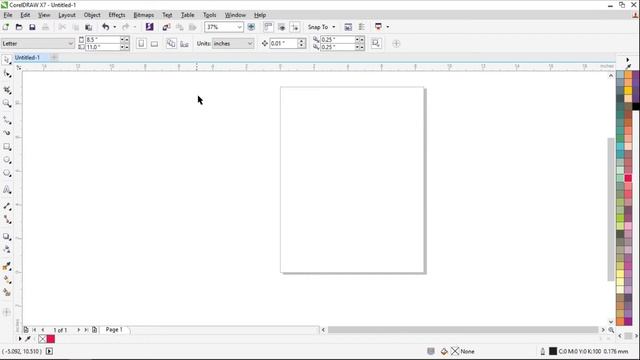Click the Paste icon

(89, 27)
